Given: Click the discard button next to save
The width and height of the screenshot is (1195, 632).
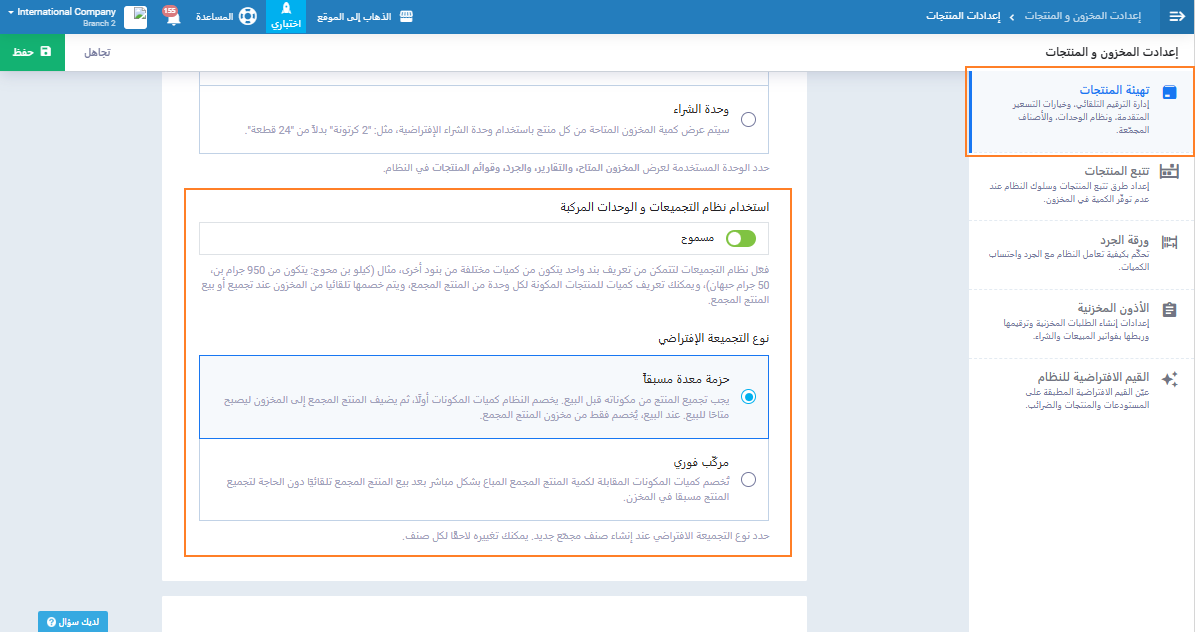Looking at the screenshot, I should click(96, 51).
